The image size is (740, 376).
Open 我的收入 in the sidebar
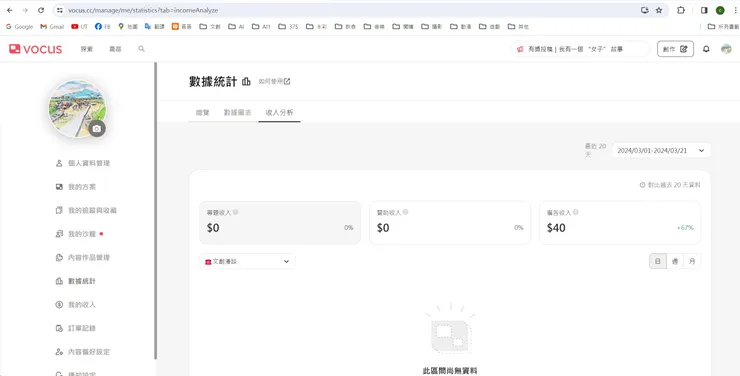76,305
